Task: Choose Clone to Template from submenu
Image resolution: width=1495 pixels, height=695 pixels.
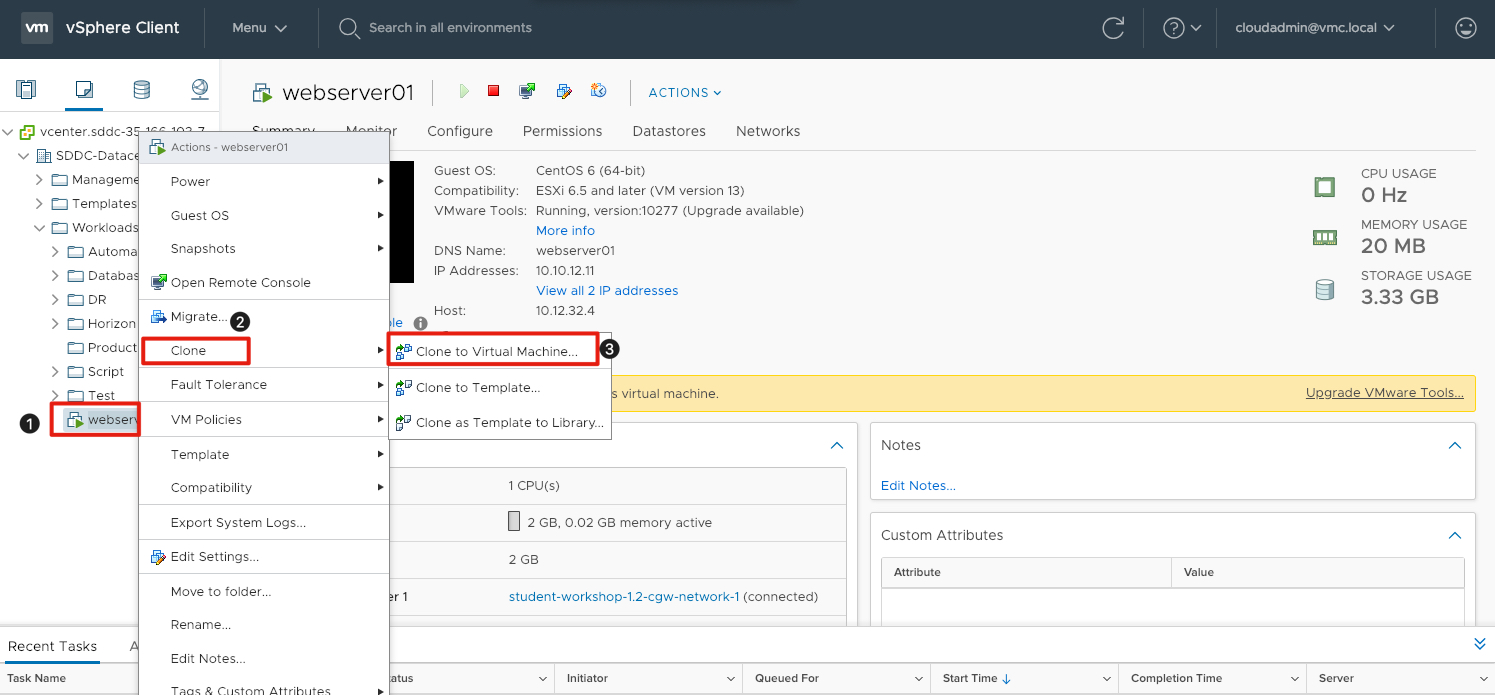Action: tap(477, 387)
